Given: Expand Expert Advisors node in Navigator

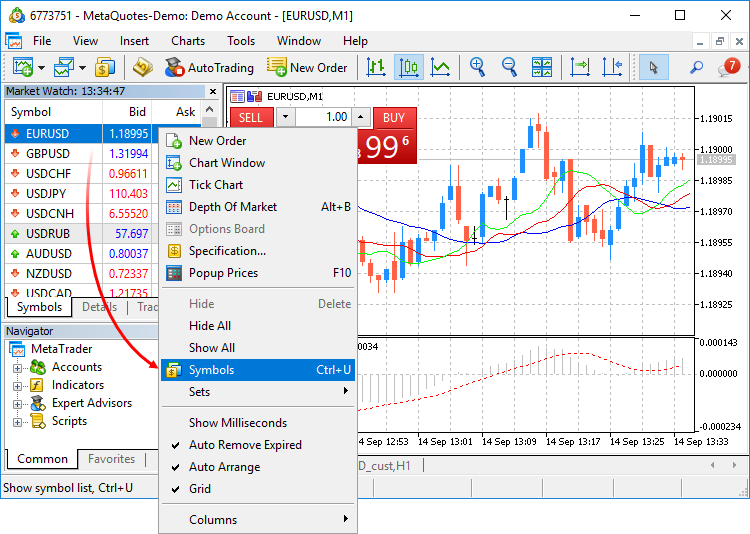Looking at the screenshot, I should pyautogui.click(x=17, y=404).
